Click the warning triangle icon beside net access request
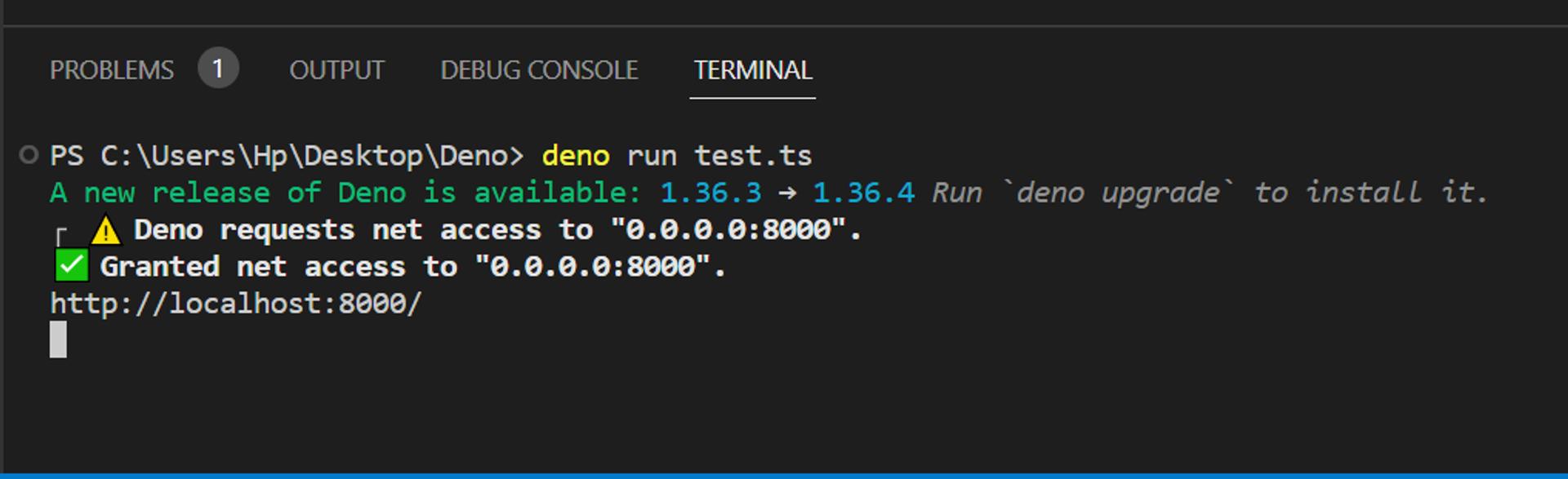Viewport: 1568px width, 479px height. [x=106, y=231]
